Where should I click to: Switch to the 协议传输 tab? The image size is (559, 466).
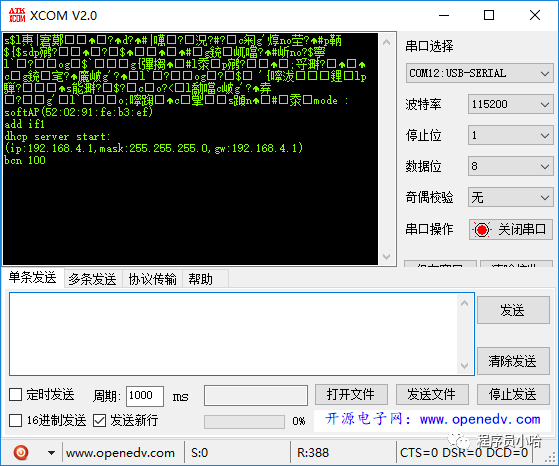coord(153,279)
